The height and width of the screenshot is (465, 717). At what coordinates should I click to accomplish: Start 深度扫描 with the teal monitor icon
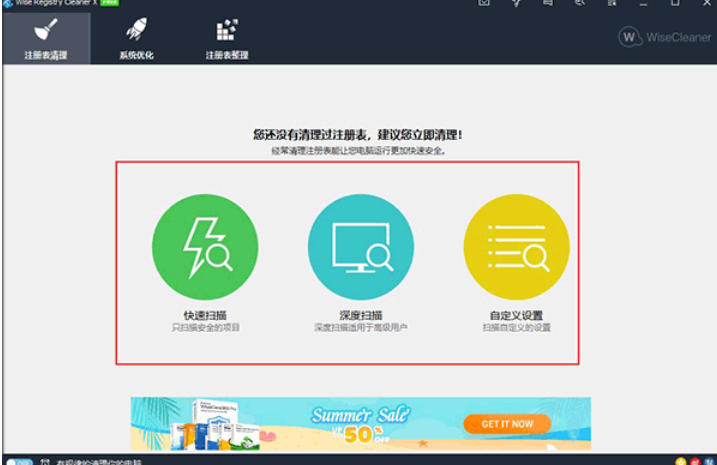(361, 247)
